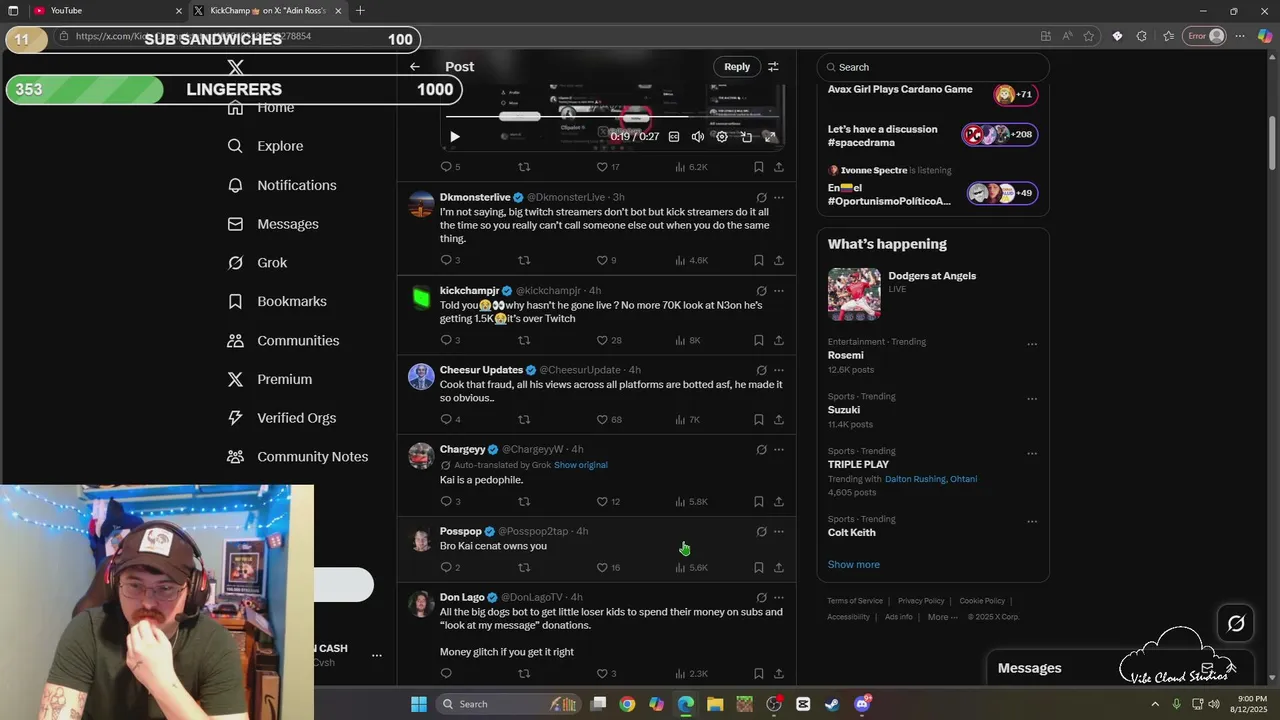Viewport: 1280px width, 720px height.
Task: Open more options on Cheesur Updates reply
Action: pyautogui.click(x=779, y=370)
